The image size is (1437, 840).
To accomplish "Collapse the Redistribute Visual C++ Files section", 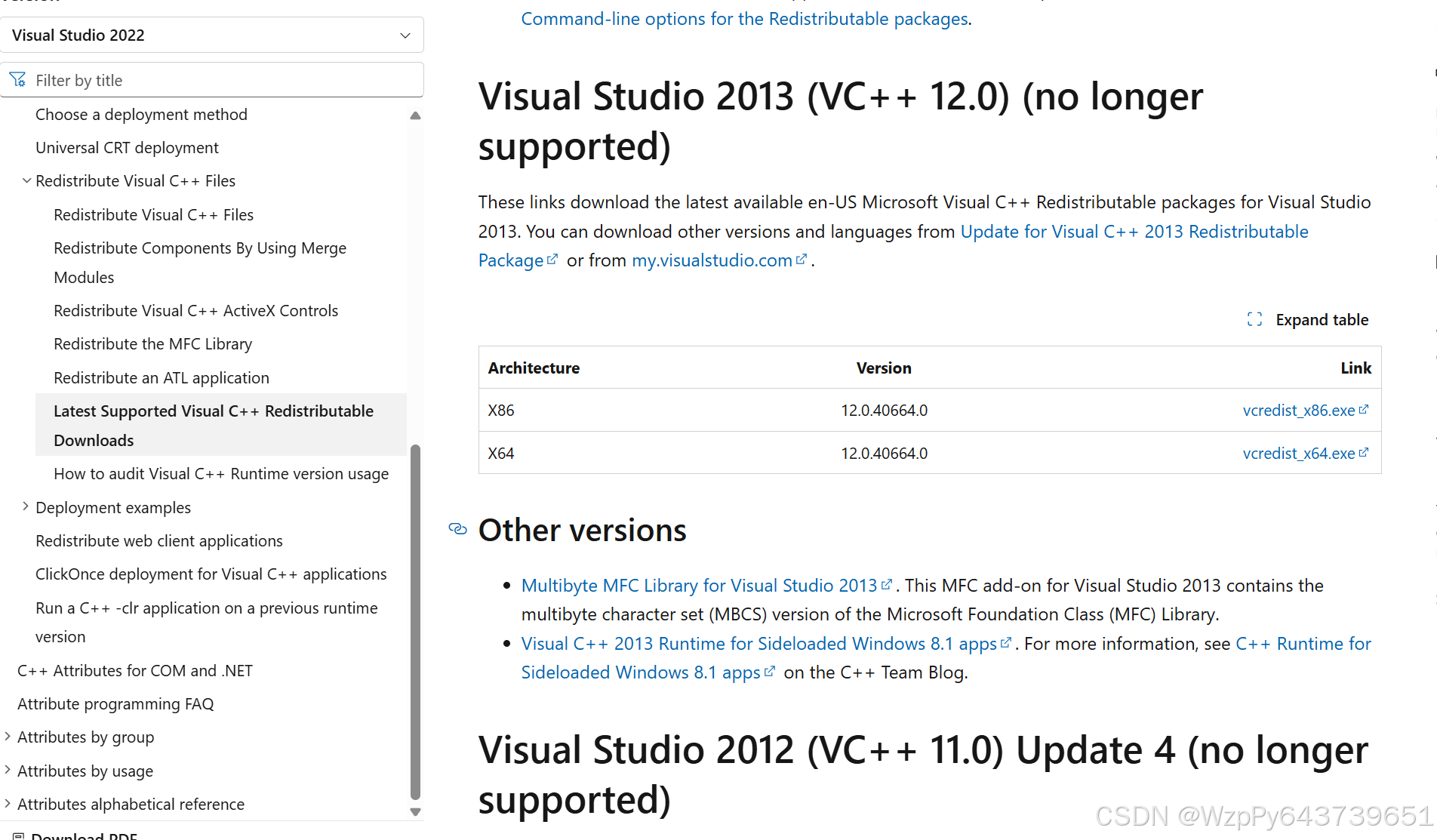I will 26,180.
